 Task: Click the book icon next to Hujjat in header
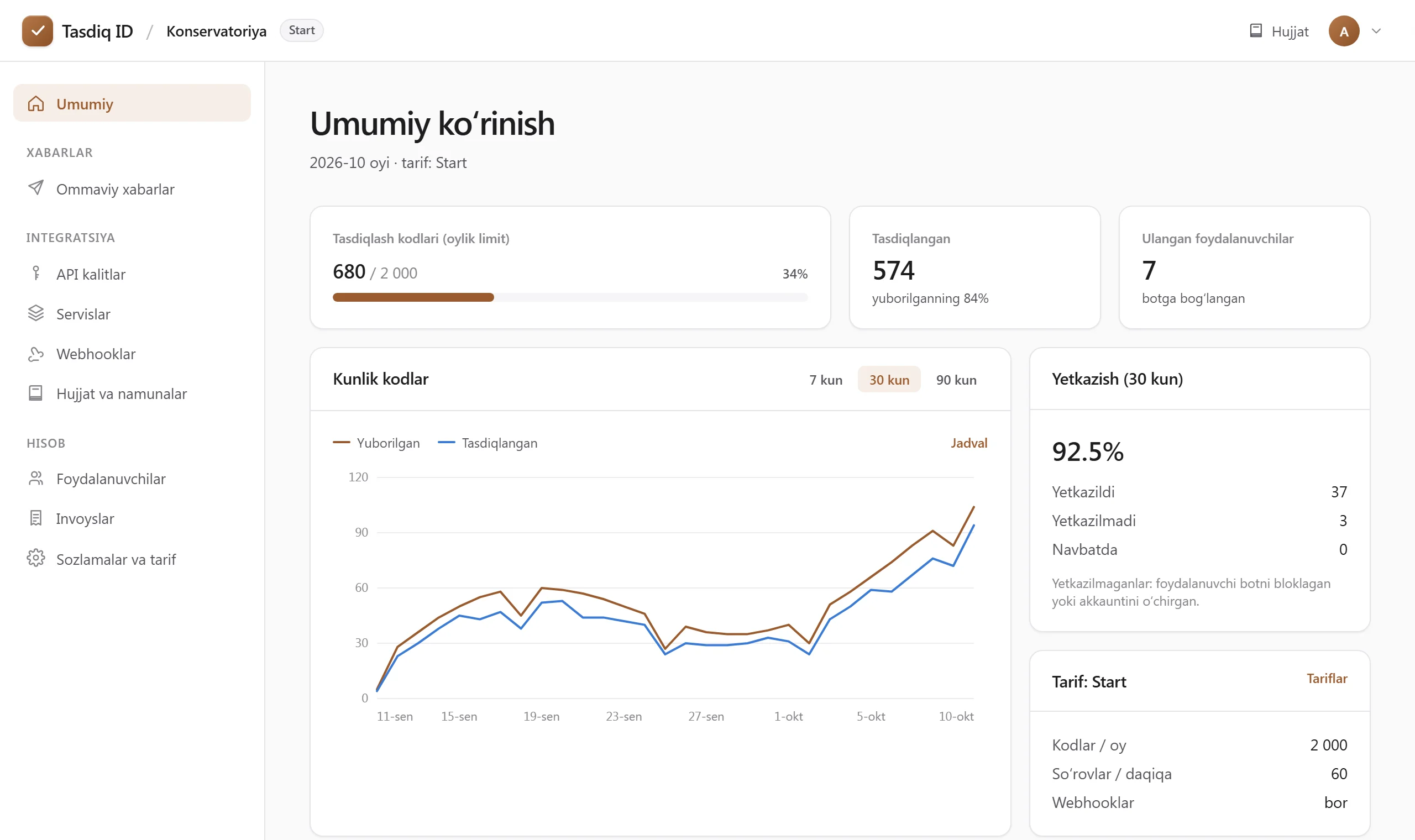(x=1255, y=30)
